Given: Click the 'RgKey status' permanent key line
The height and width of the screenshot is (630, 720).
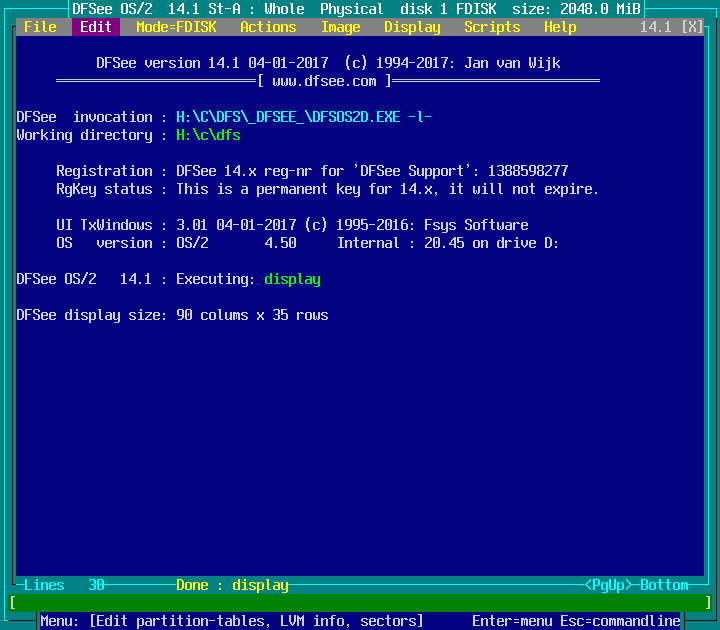Looking at the screenshot, I should [x=327, y=189].
